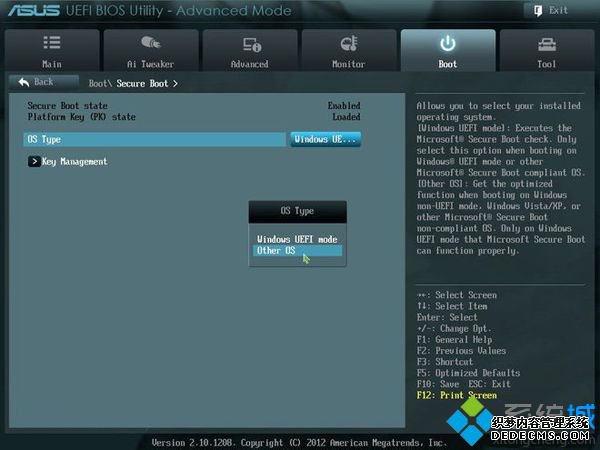Click Version 2.10.1208 copyright text
Viewport: 600px width, 450px height.
pos(299,443)
